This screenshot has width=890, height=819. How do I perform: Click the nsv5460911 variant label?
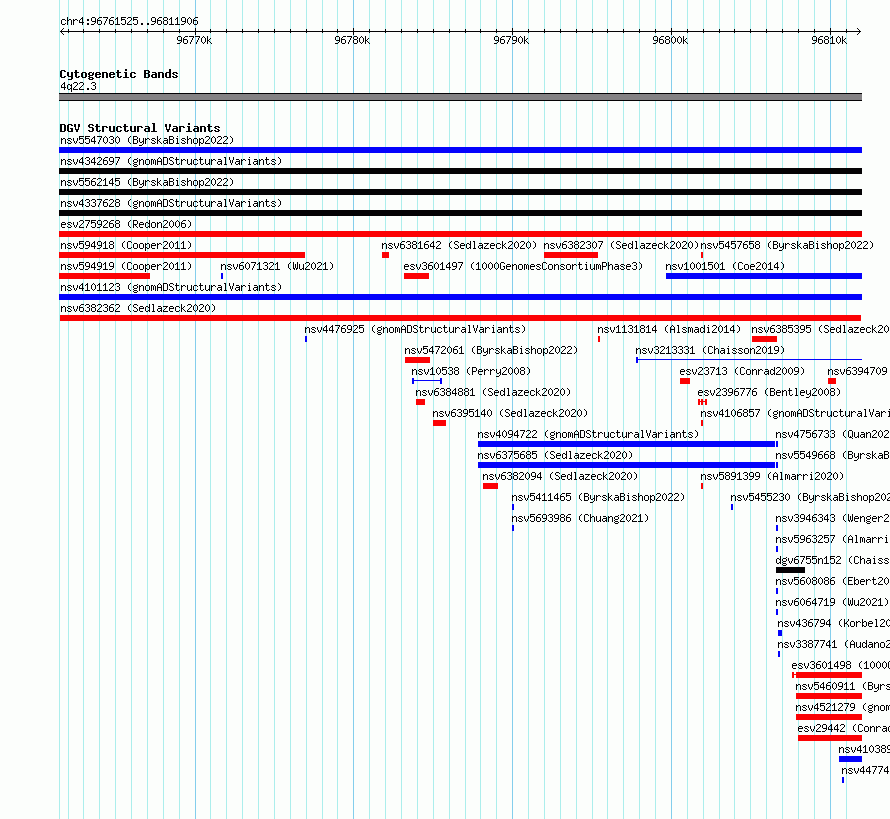pos(842,686)
